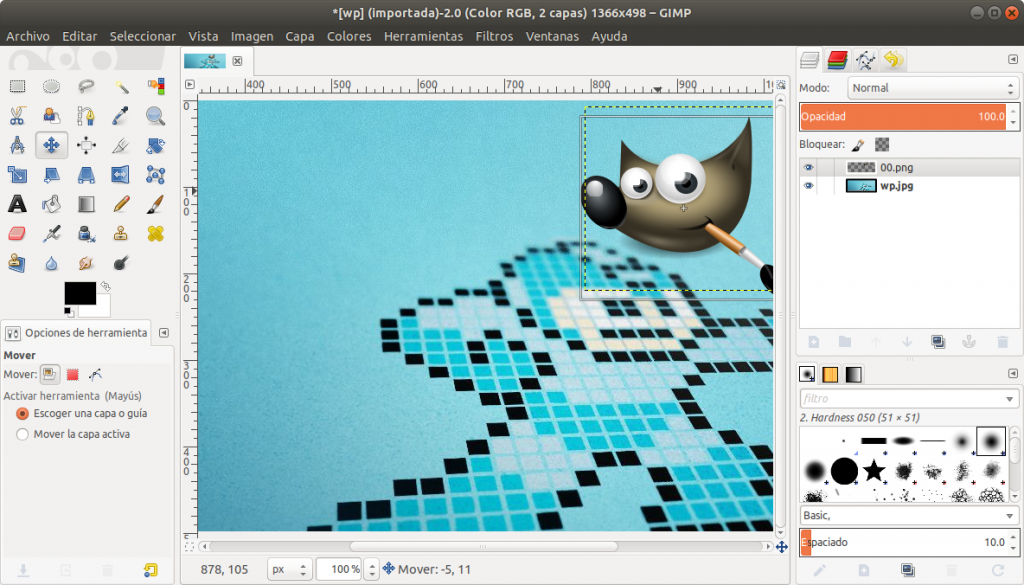Image resolution: width=1024 pixels, height=585 pixels.
Task: Select the Blur/Sharpen droplet tool
Action: [x=52, y=263]
